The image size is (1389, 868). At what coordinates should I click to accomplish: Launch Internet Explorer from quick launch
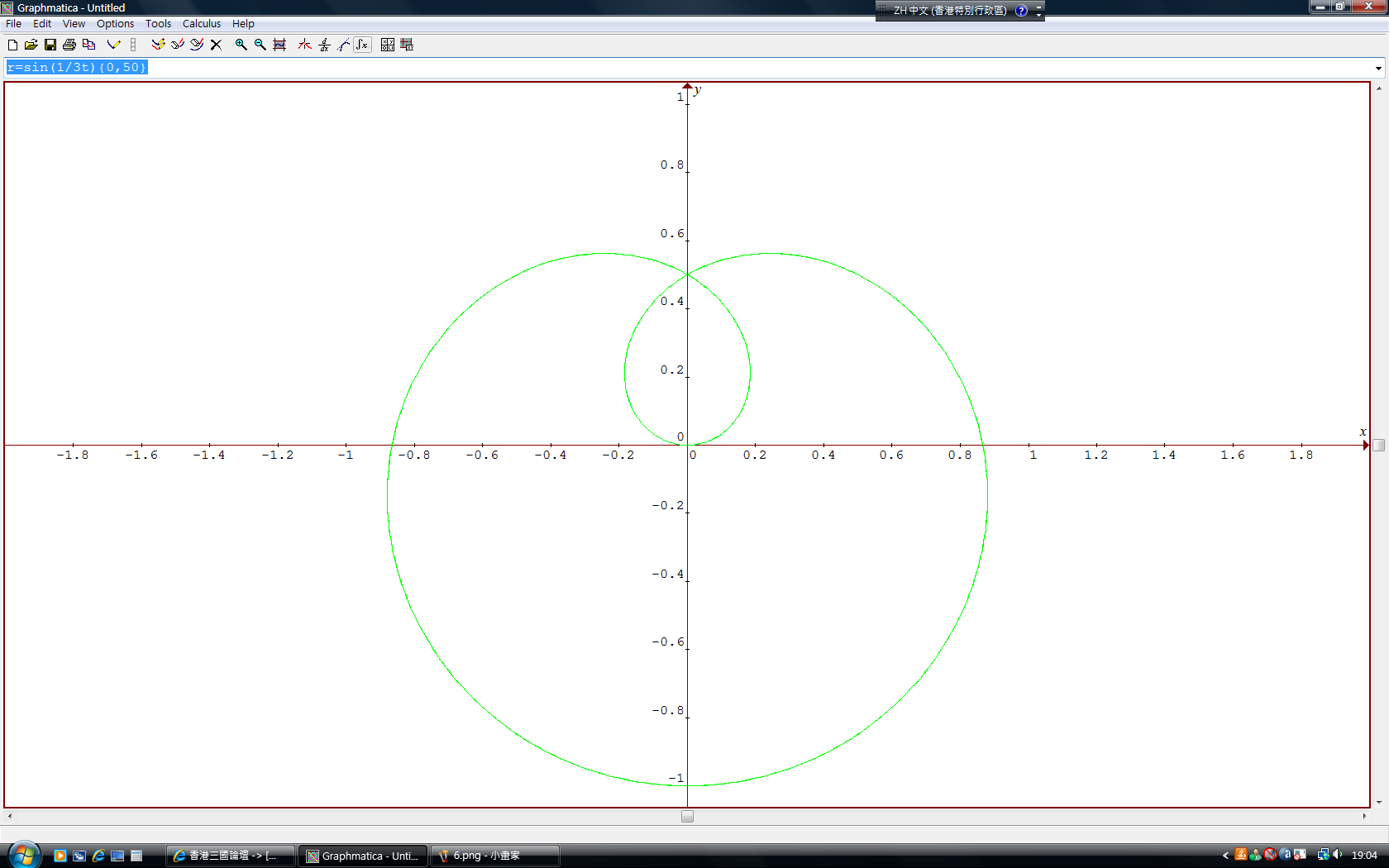coord(98,856)
